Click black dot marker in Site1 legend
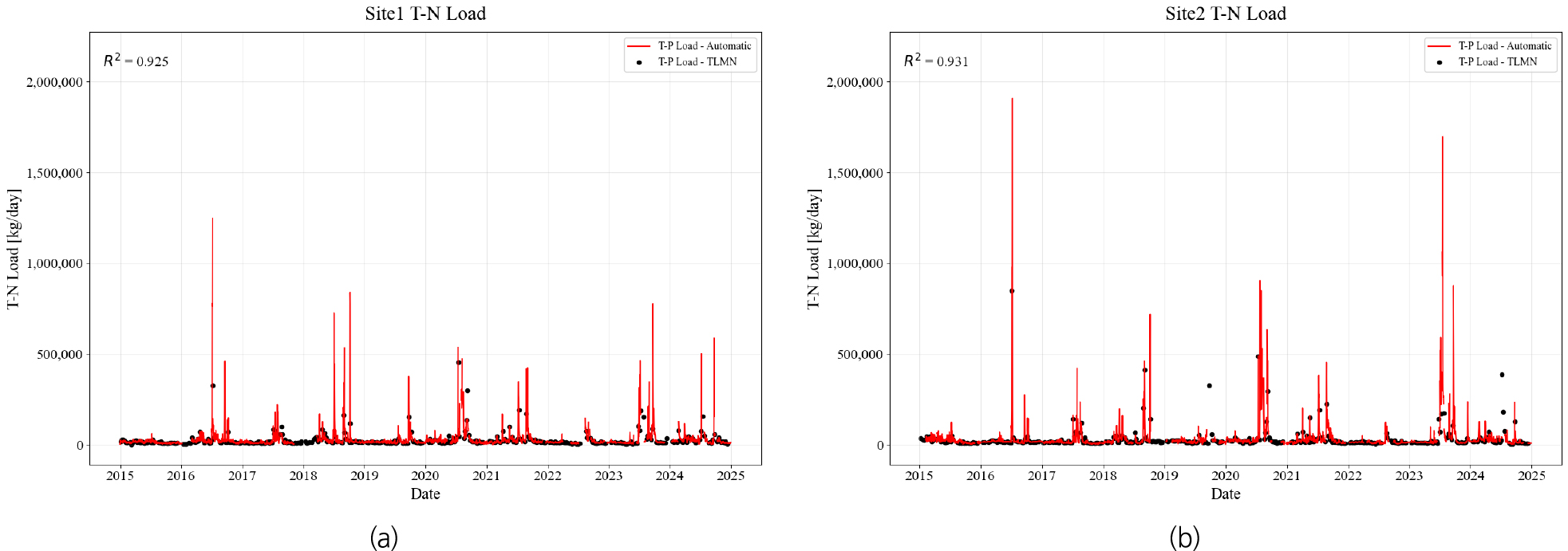 pos(639,62)
